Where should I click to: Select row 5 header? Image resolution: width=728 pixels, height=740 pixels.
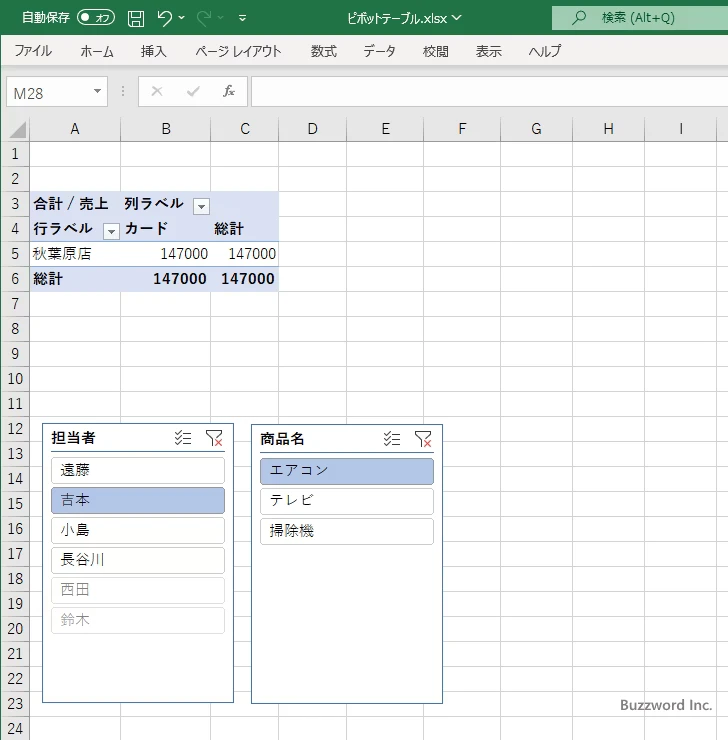[15, 254]
